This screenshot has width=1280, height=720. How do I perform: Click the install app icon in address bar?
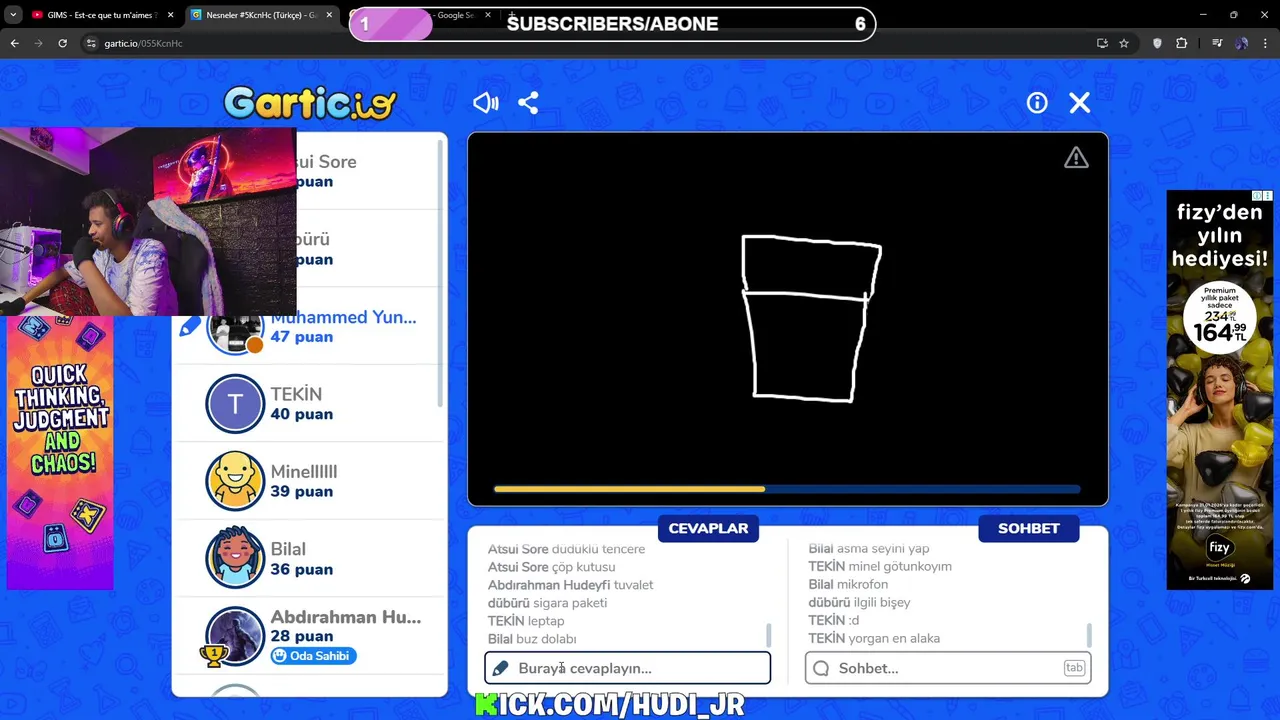[x=1102, y=43]
